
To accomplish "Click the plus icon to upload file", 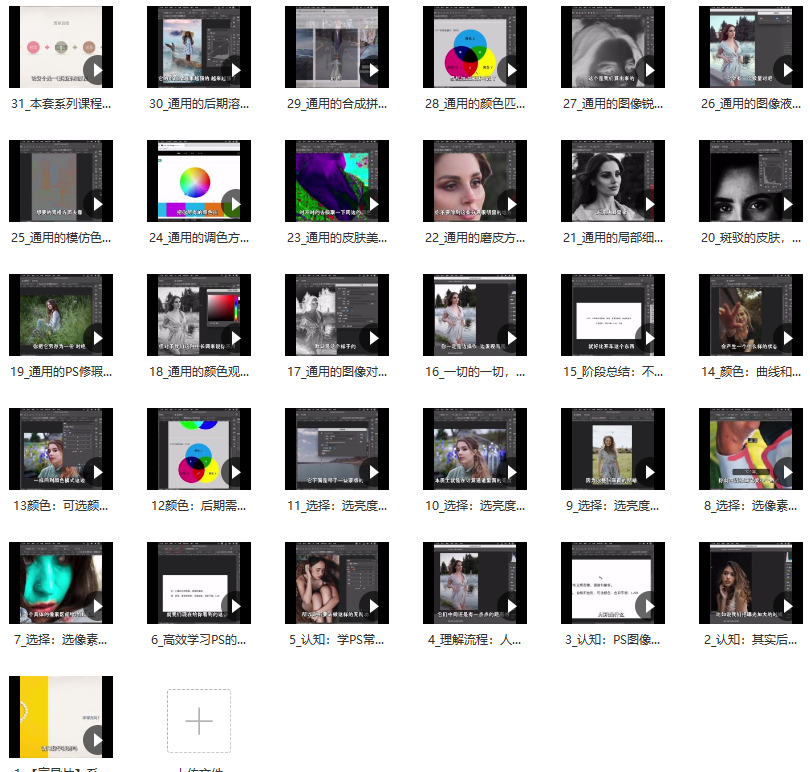I will click(x=199, y=720).
